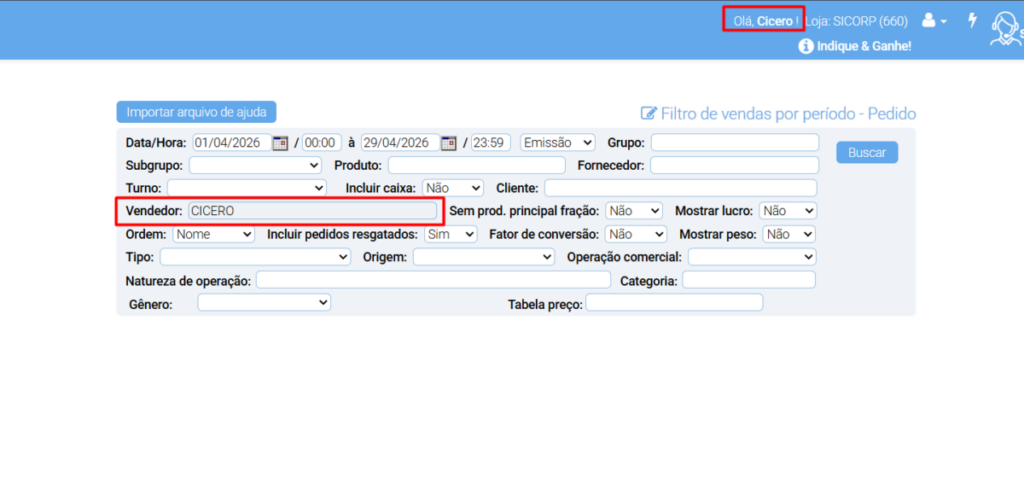
Task: Expand the Origem dropdown
Action: pos(484,257)
